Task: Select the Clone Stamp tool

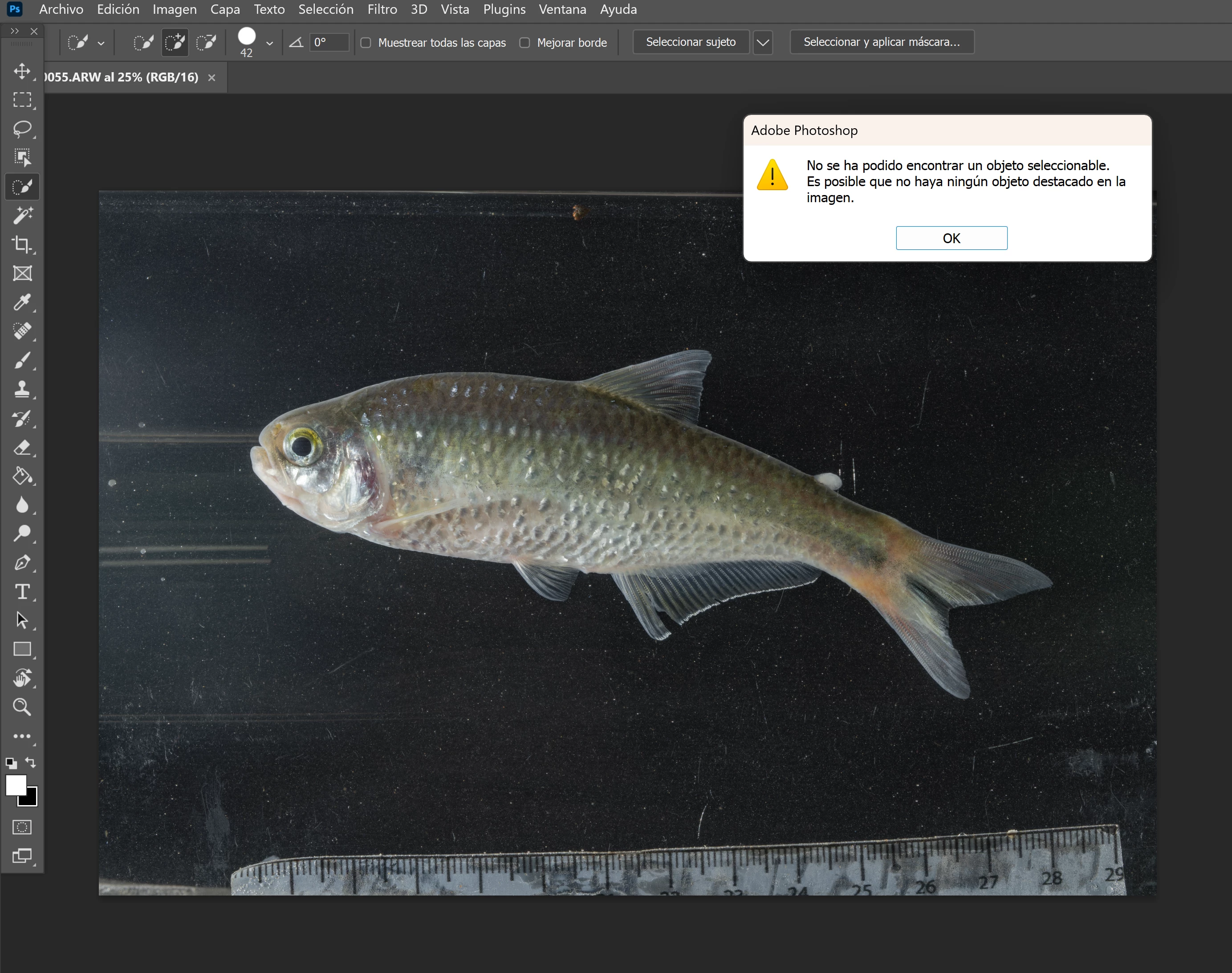Action: [x=22, y=389]
